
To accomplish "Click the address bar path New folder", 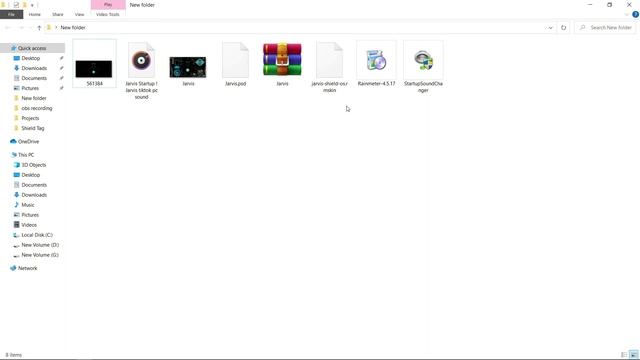I will pos(73,28).
